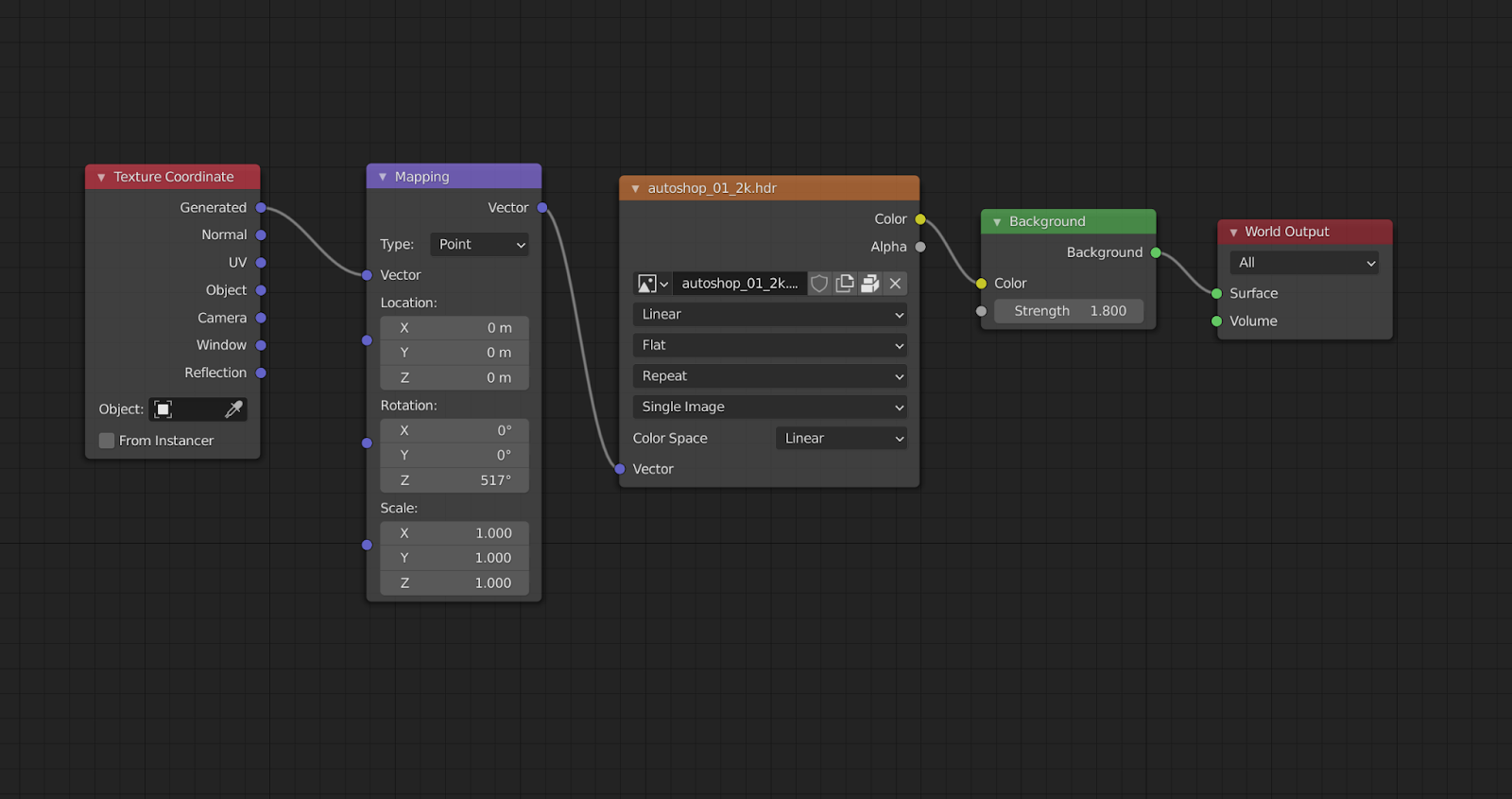Open the World Output All target dropdown
The image size is (1512, 799).
click(x=1304, y=263)
